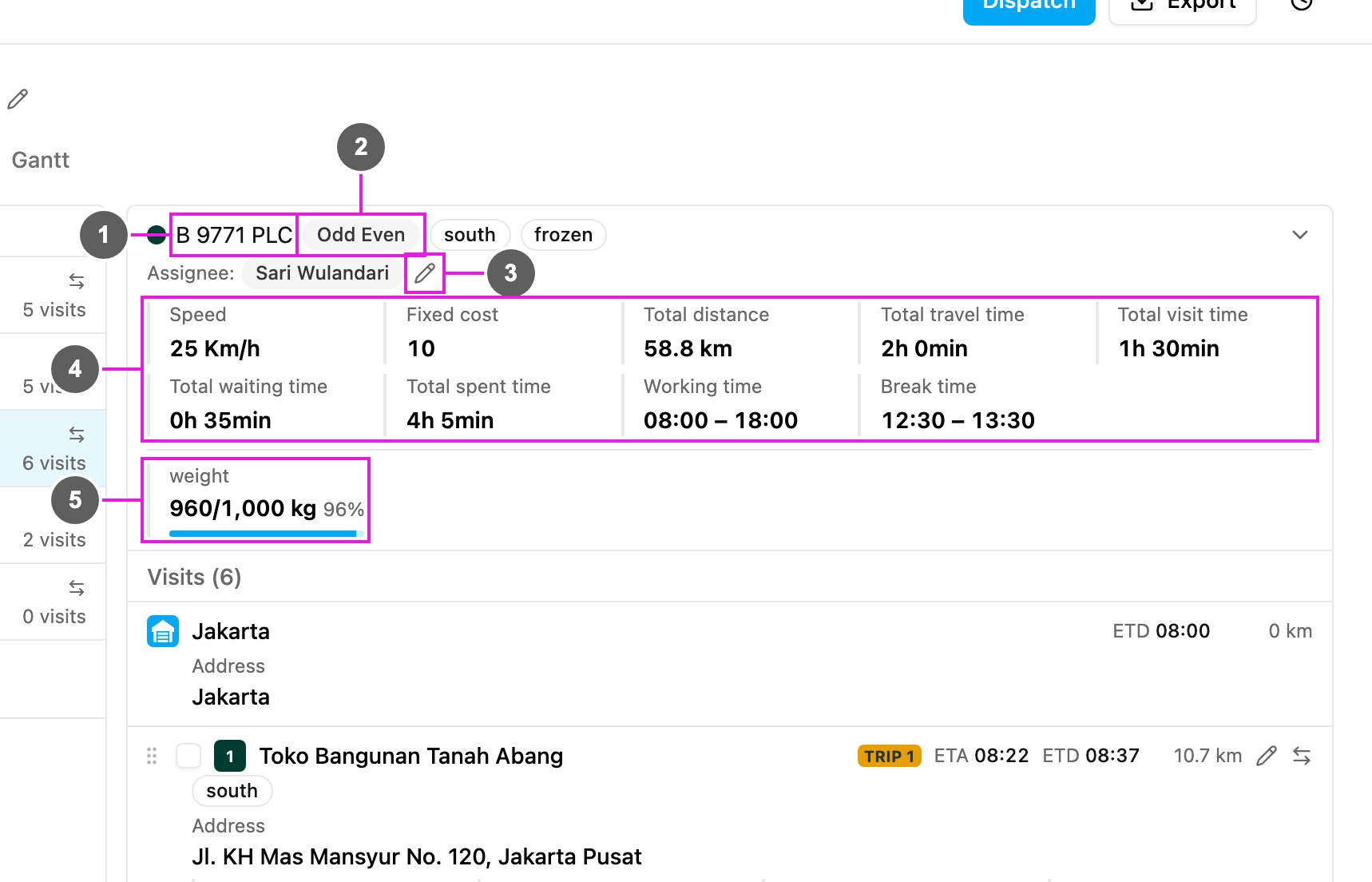The width and height of the screenshot is (1372, 882).
Task: Grab the drag handle of Toko Bangunan Tanah Abang
Action: click(152, 756)
